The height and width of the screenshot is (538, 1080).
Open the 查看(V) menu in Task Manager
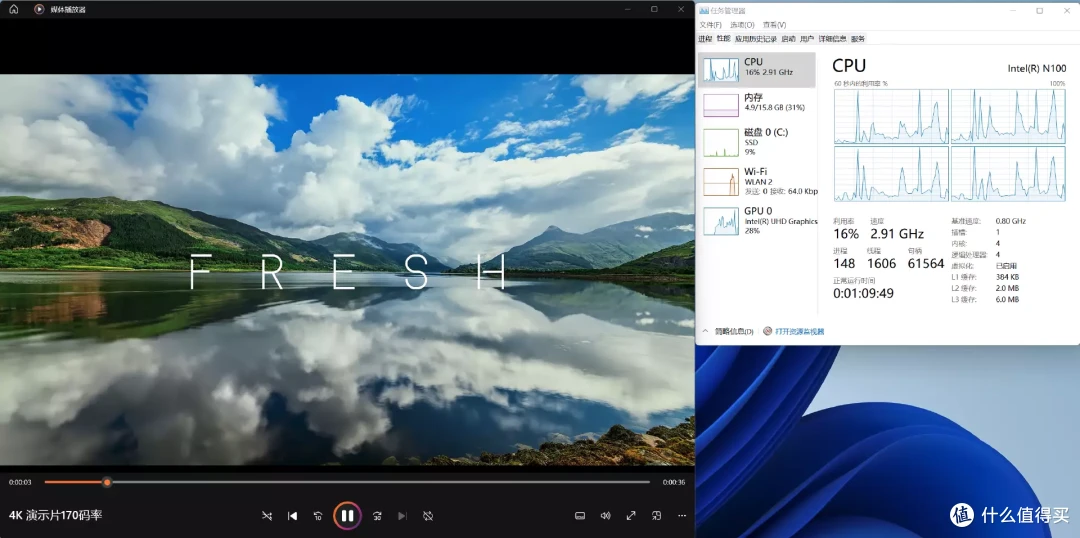(774, 25)
